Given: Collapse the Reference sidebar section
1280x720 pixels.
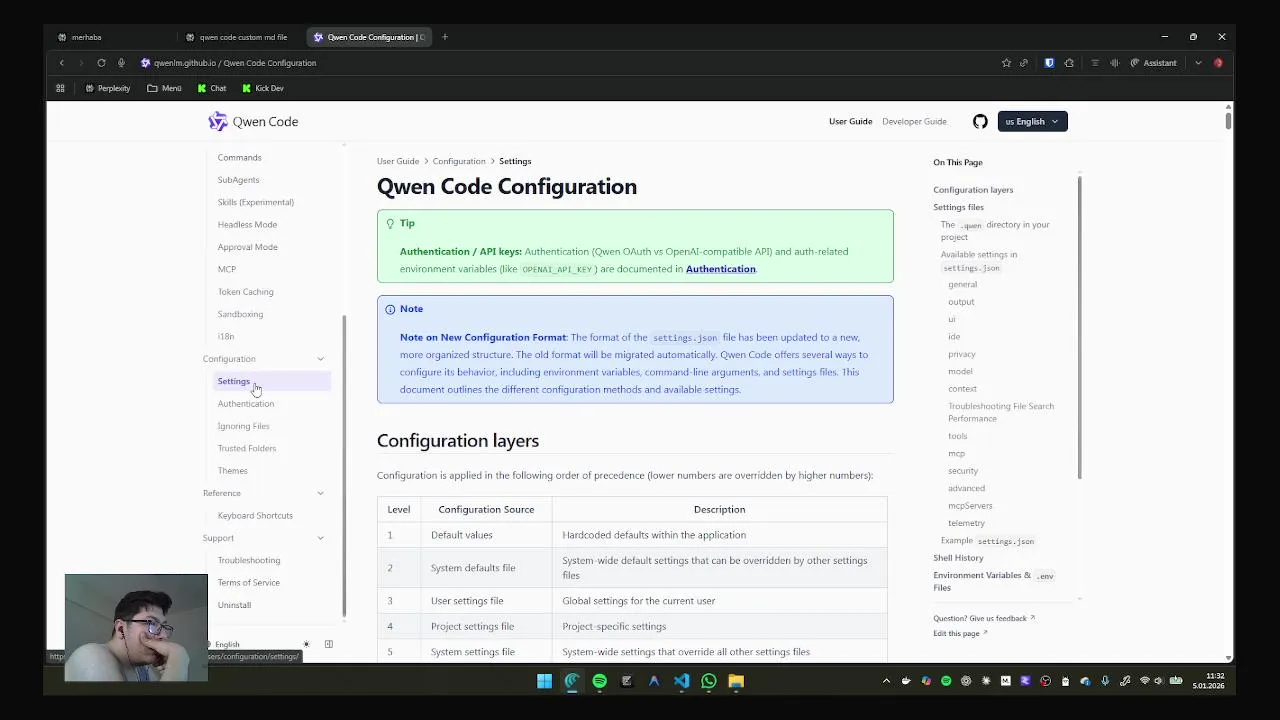Looking at the screenshot, I should [x=320, y=493].
